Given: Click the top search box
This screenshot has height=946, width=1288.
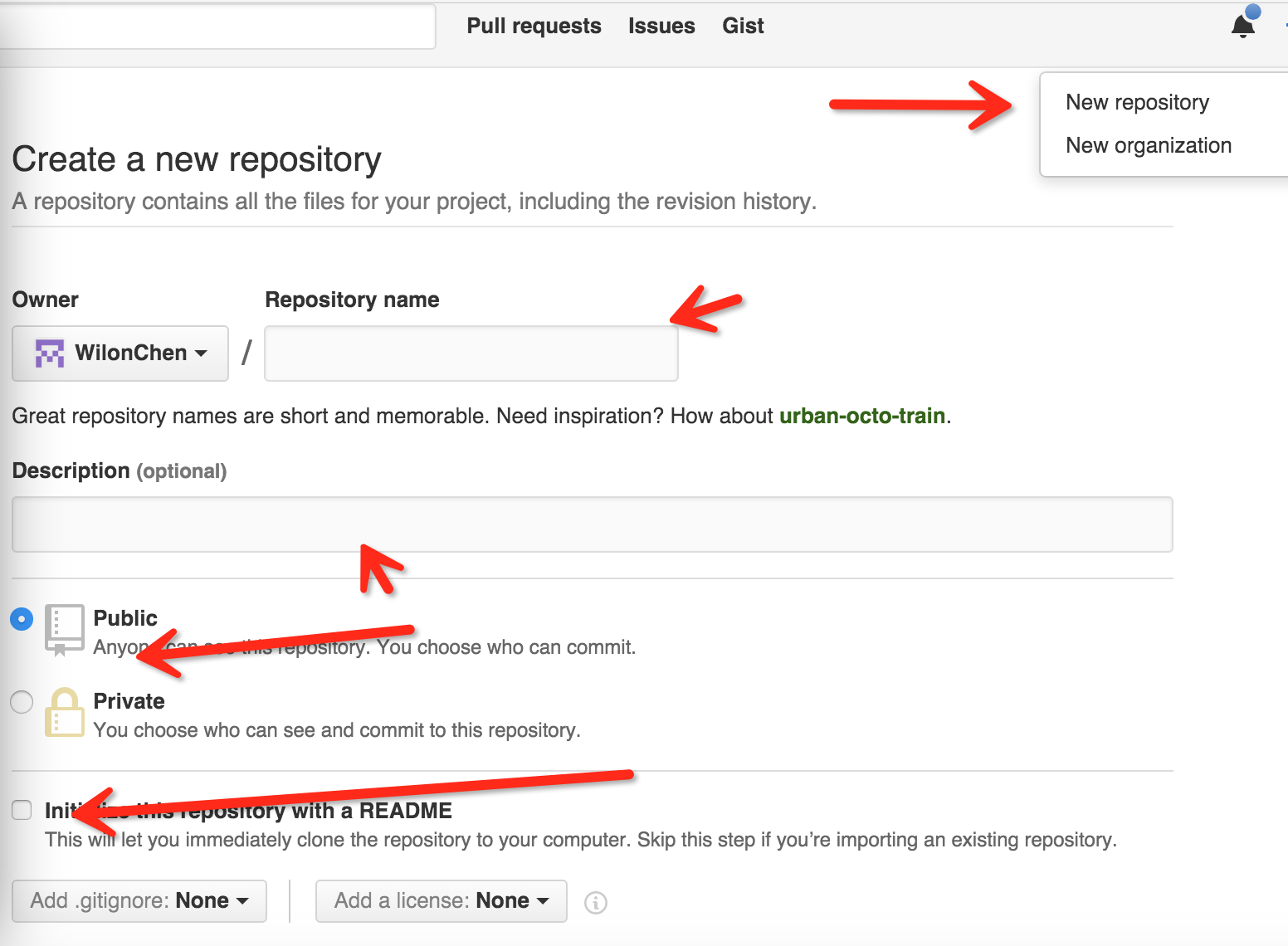Looking at the screenshot, I should click(x=217, y=27).
